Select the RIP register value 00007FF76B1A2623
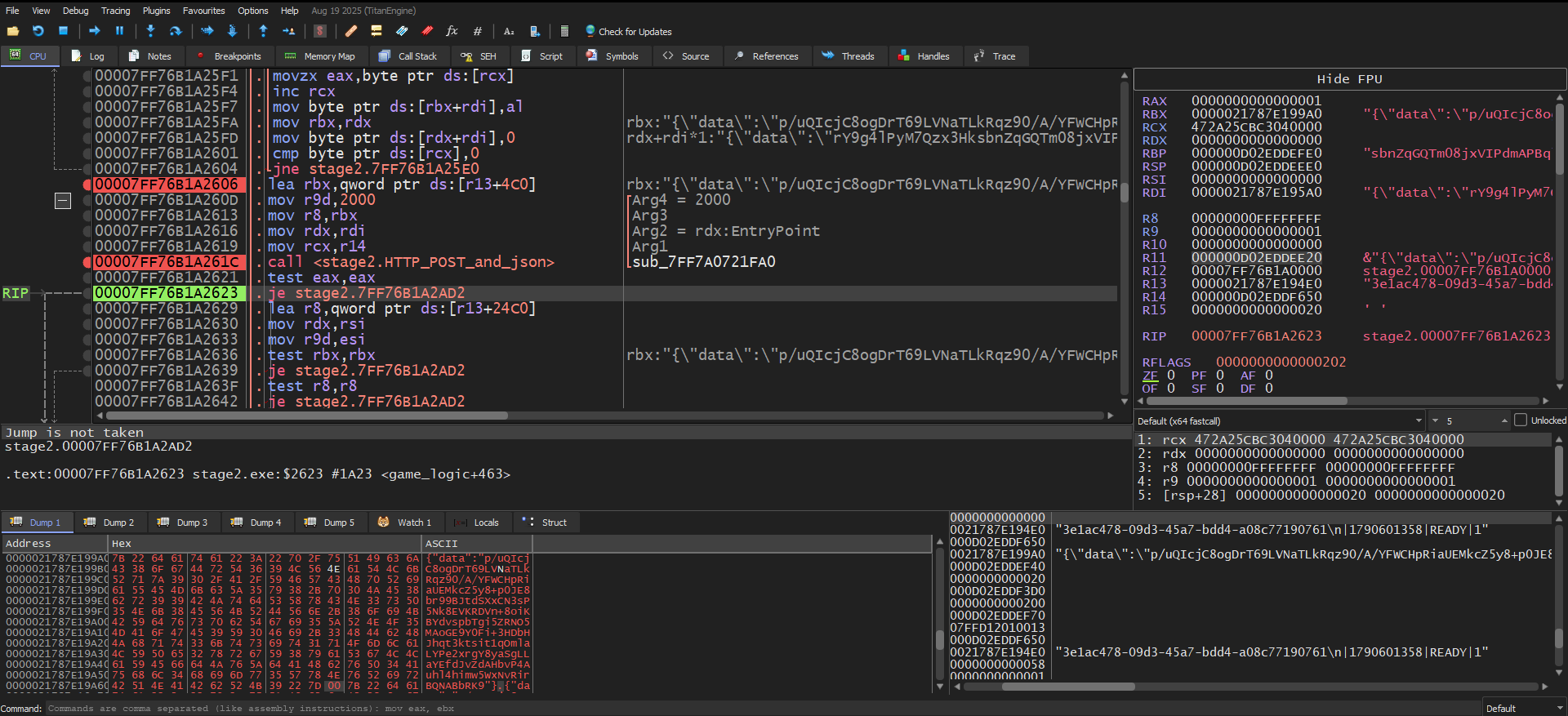The height and width of the screenshot is (716, 1568). coord(1256,336)
